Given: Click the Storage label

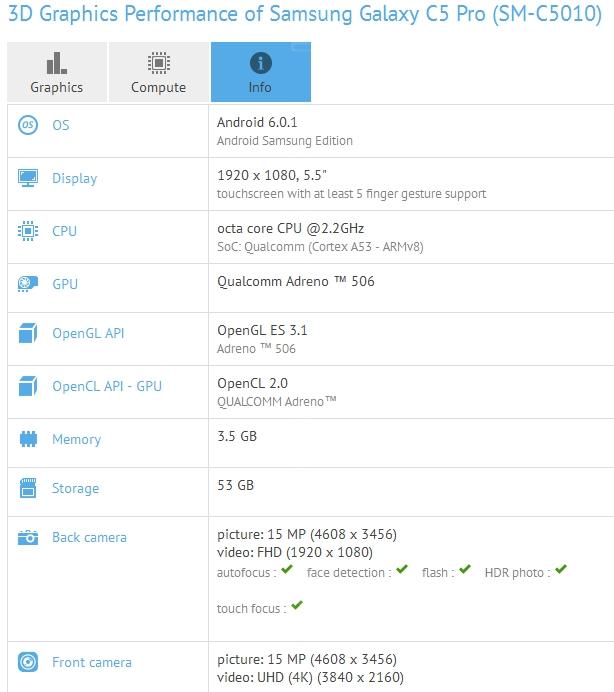Looking at the screenshot, I should point(75,489).
